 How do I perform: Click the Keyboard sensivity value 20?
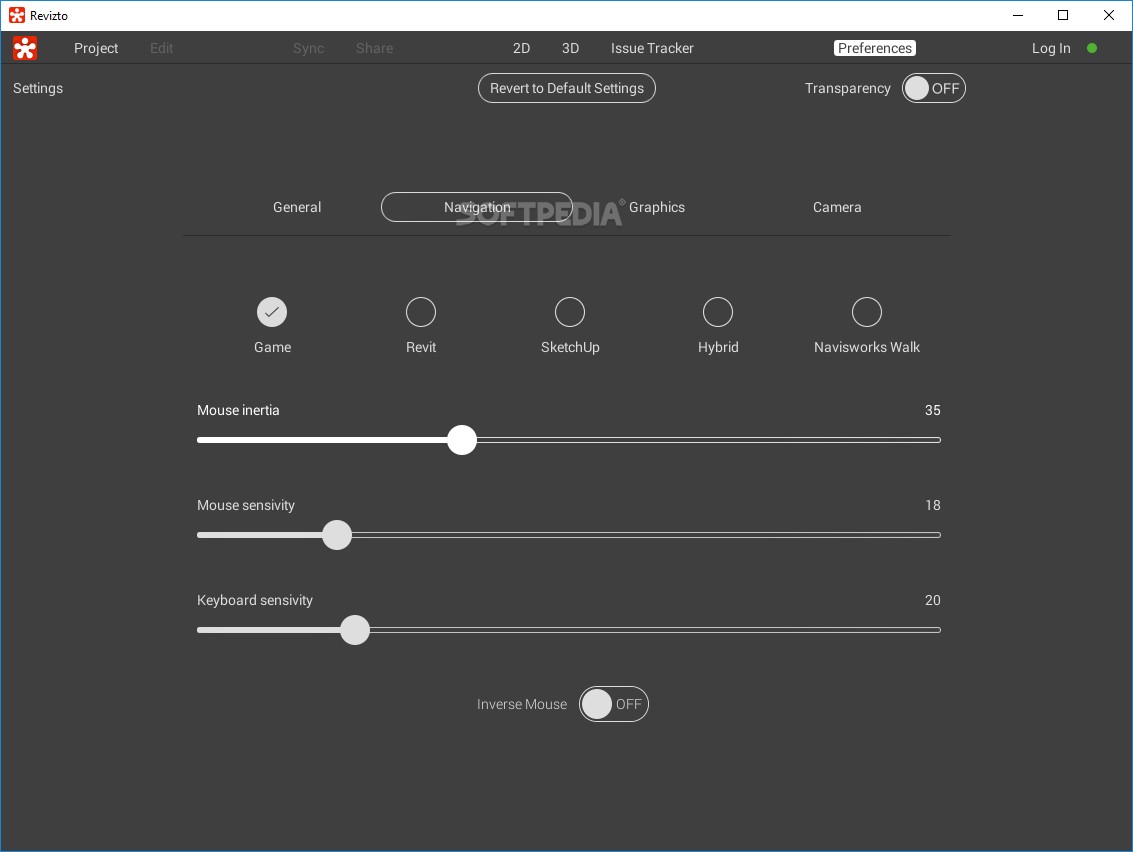932,601
